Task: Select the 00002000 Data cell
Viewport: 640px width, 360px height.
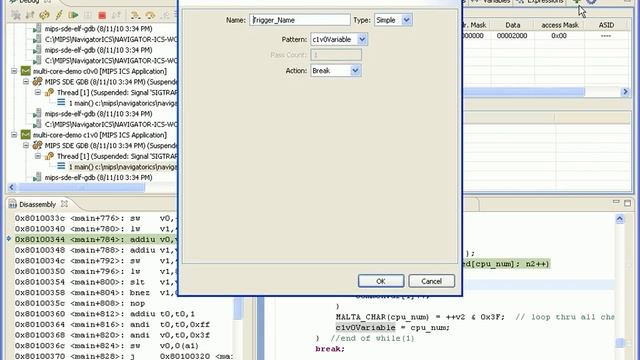Action: click(x=512, y=36)
